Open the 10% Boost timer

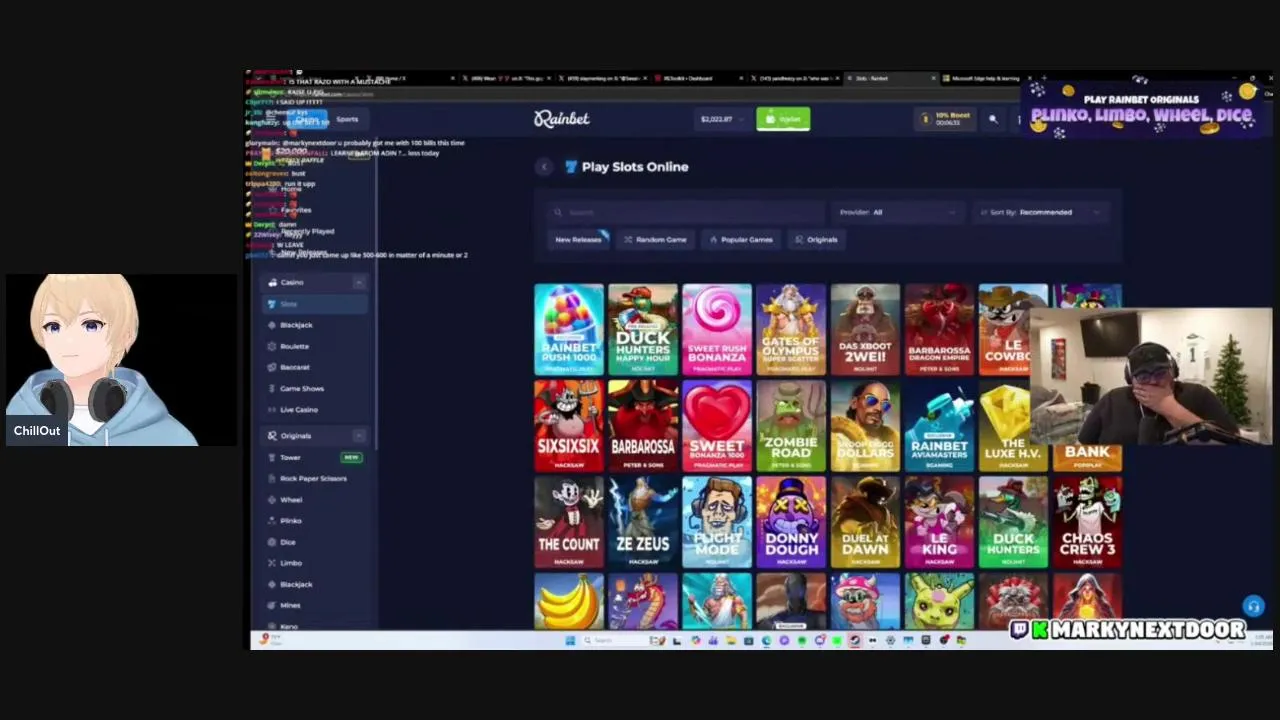pyautogui.click(x=947, y=119)
